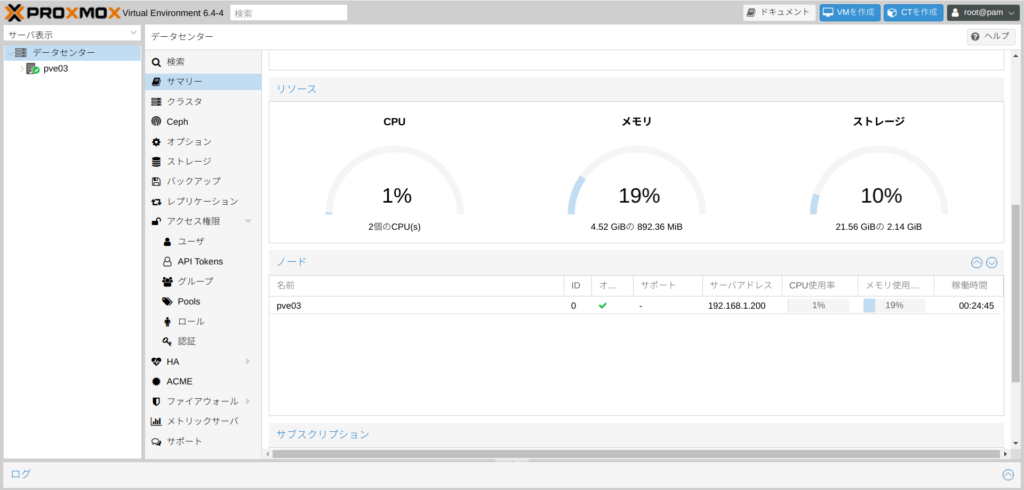Screen dimensions: 1024x490
Task: Click the heartbeat icon beside HA
Action: (x=156, y=361)
